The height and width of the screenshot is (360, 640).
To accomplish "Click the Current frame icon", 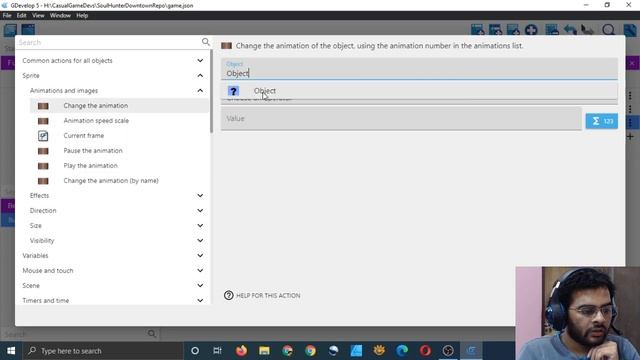I will [x=43, y=136].
